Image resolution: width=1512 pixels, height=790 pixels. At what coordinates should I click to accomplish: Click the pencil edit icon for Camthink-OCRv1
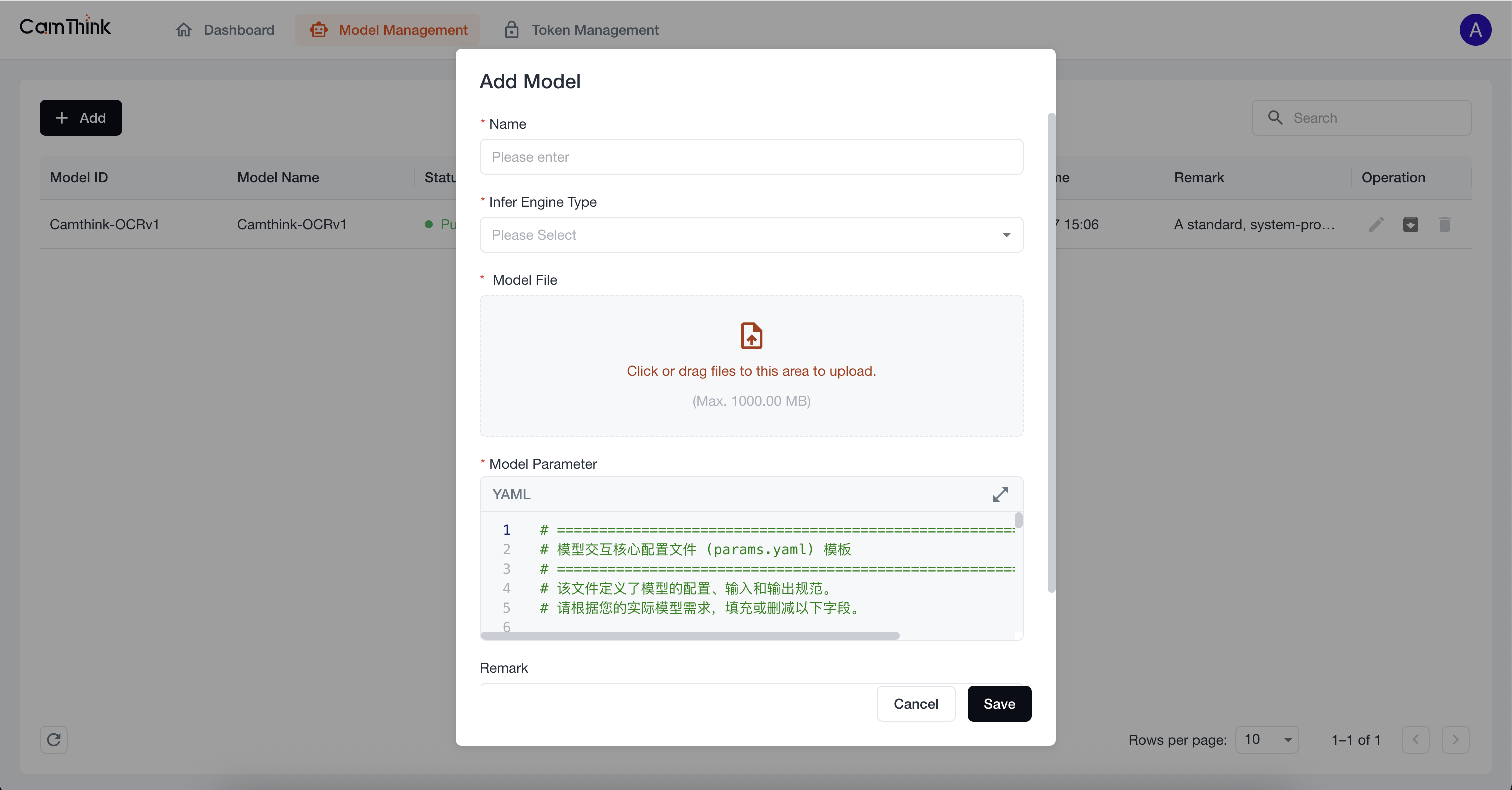[x=1376, y=225]
